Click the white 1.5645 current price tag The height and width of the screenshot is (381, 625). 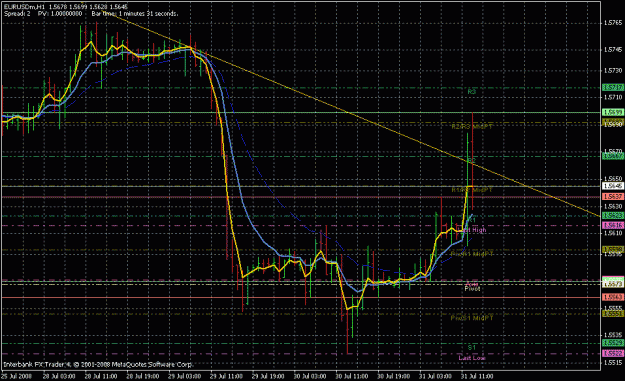point(613,186)
